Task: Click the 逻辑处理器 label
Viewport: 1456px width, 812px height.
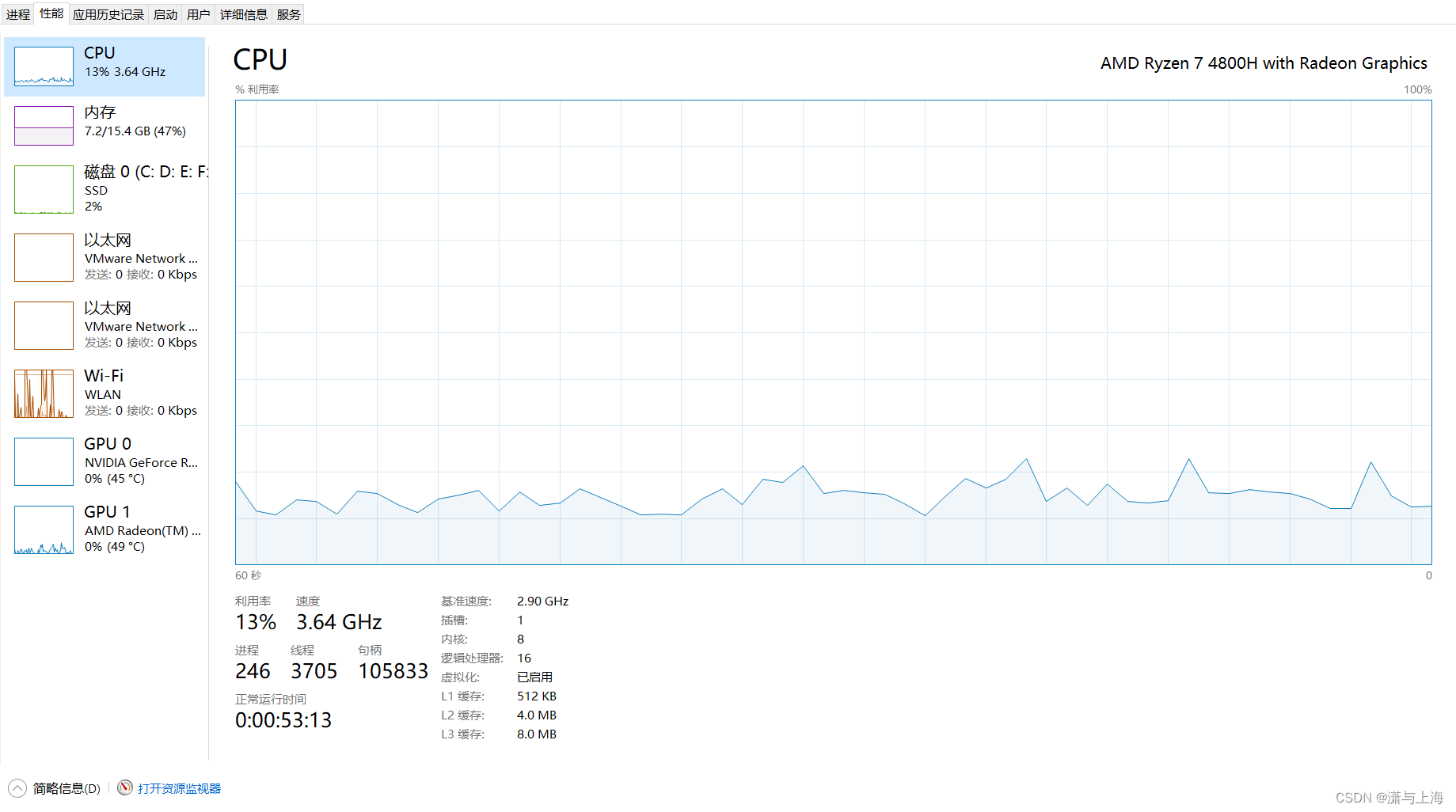Action: pos(472,658)
